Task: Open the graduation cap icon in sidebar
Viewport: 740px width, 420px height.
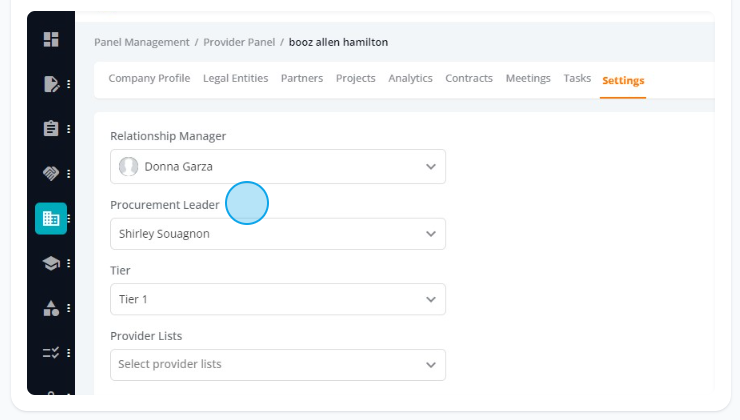Action: coord(51,263)
